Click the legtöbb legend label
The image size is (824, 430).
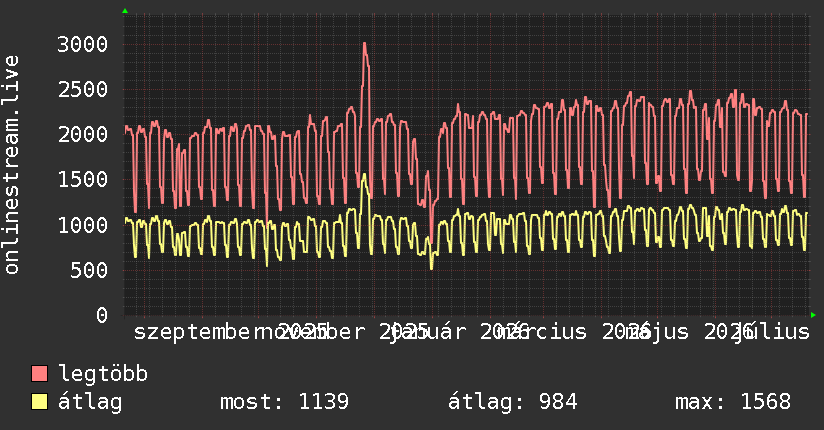click(x=103, y=374)
